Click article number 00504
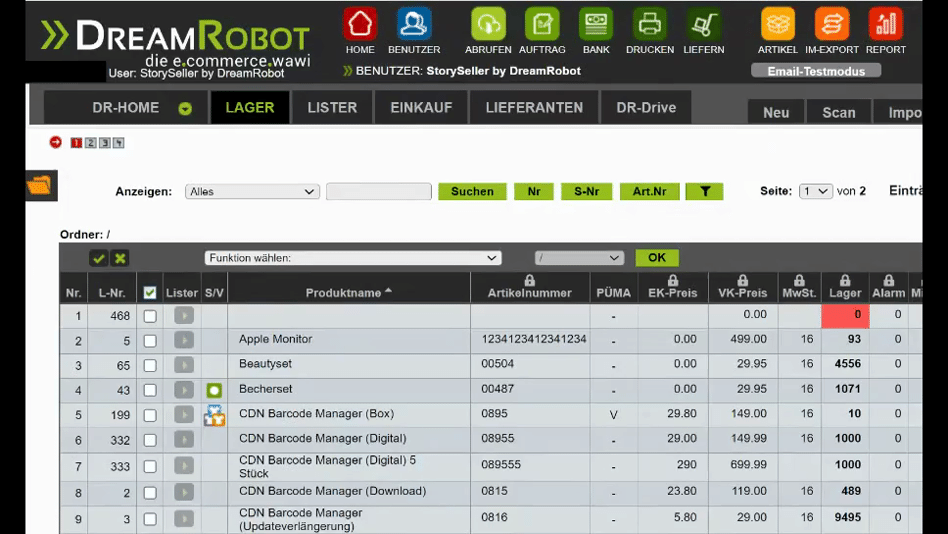Image resolution: width=948 pixels, height=534 pixels. (498, 363)
